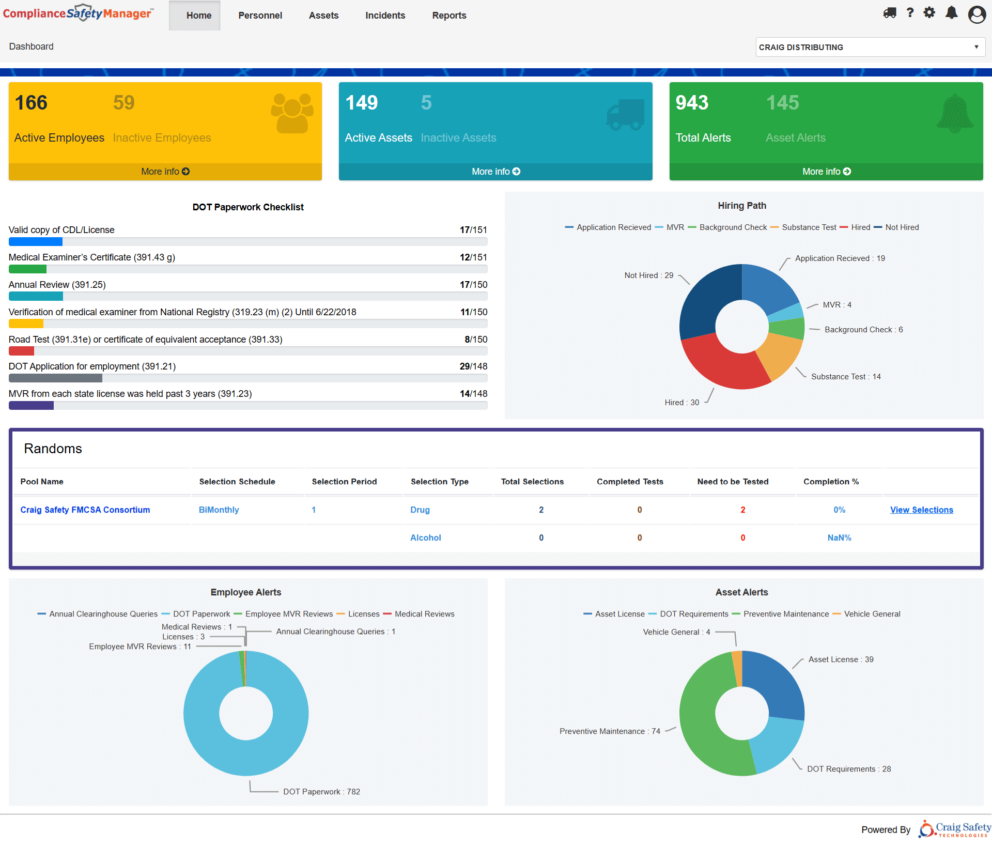
Task: Open the View Selections link
Action: [921, 509]
